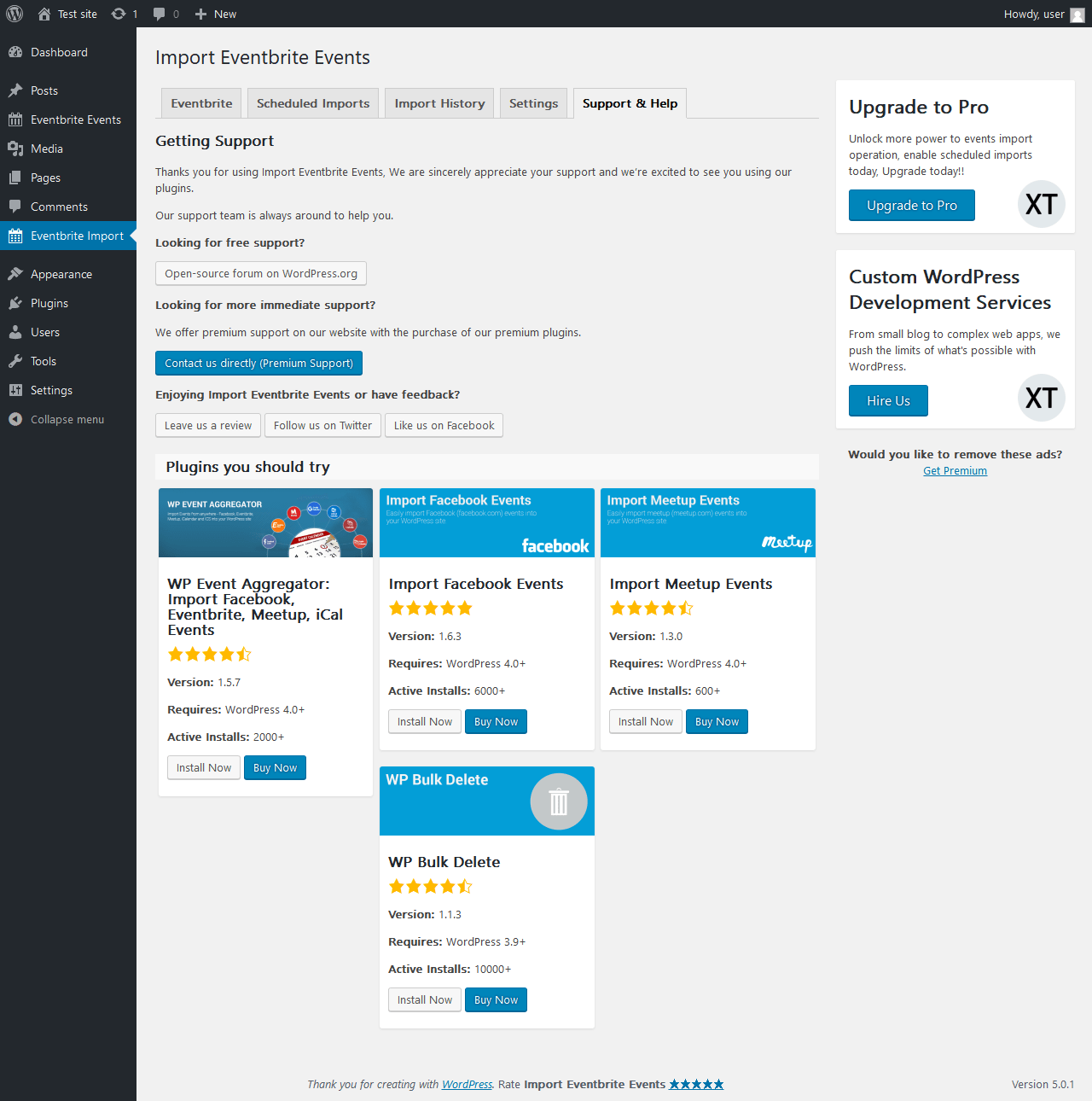The height and width of the screenshot is (1101, 1092).
Task: Click the Dashboard gauge icon
Action: 15,52
